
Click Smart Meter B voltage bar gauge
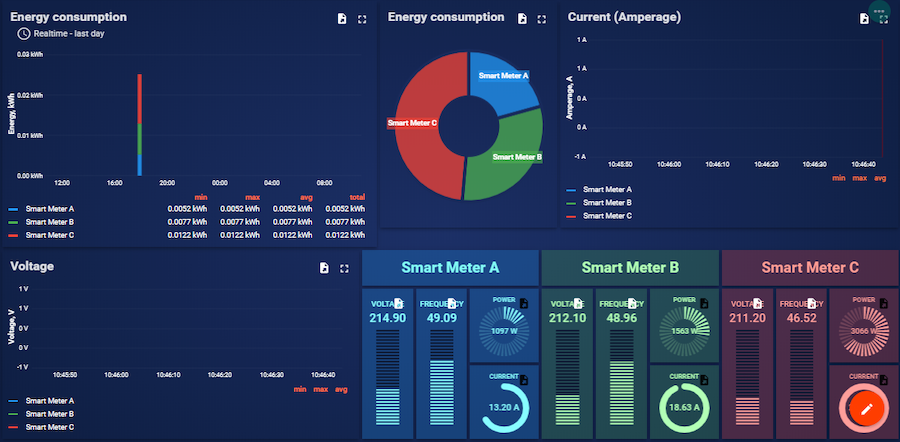pyautogui.click(x=560, y=380)
